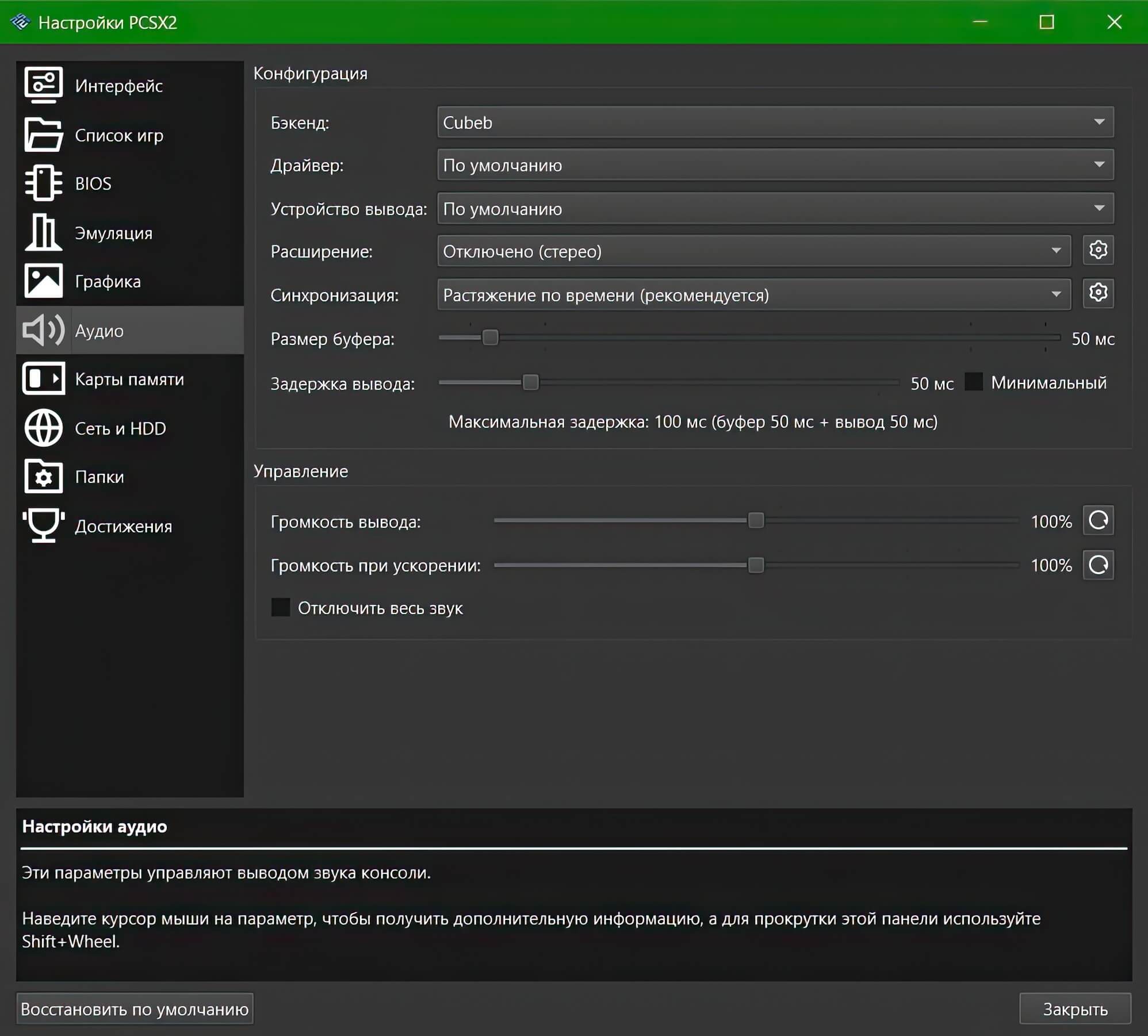Click the BIOS chip icon
The height and width of the screenshot is (1036, 1148).
(x=43, y=183)
